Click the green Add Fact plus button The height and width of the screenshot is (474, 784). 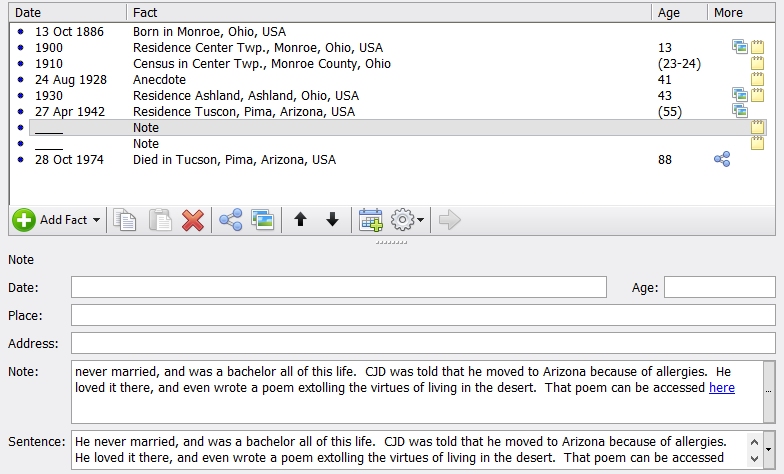24,220
